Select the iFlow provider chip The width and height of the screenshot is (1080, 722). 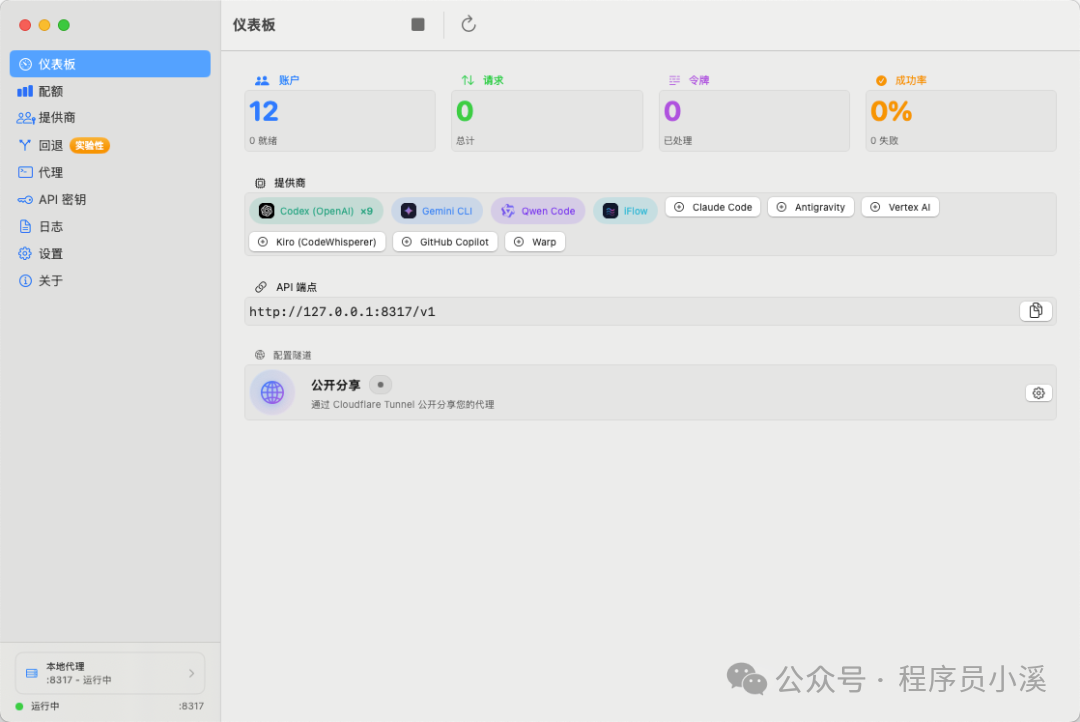click(x=625, y=211)
